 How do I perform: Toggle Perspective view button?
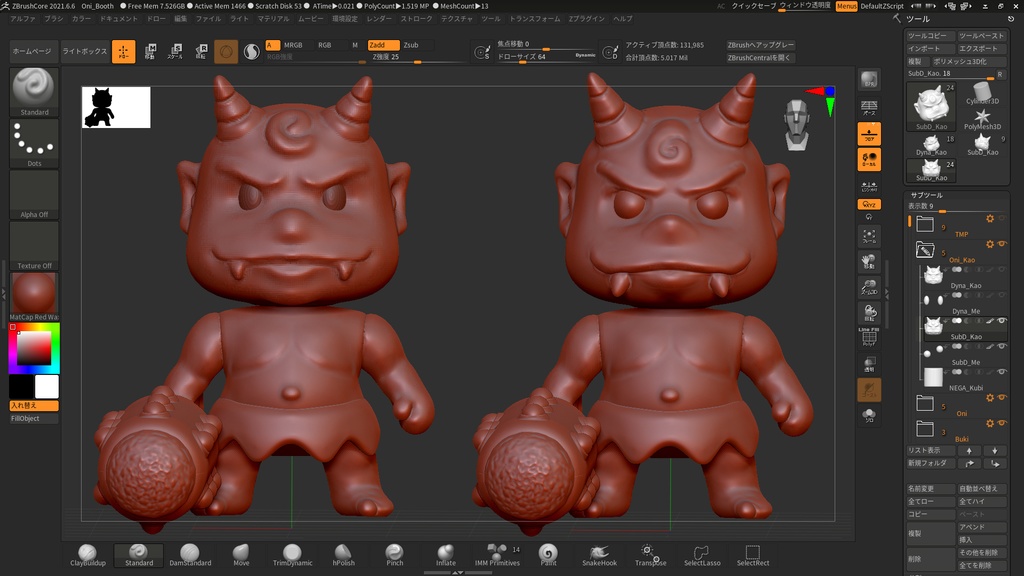coord(869,108)
